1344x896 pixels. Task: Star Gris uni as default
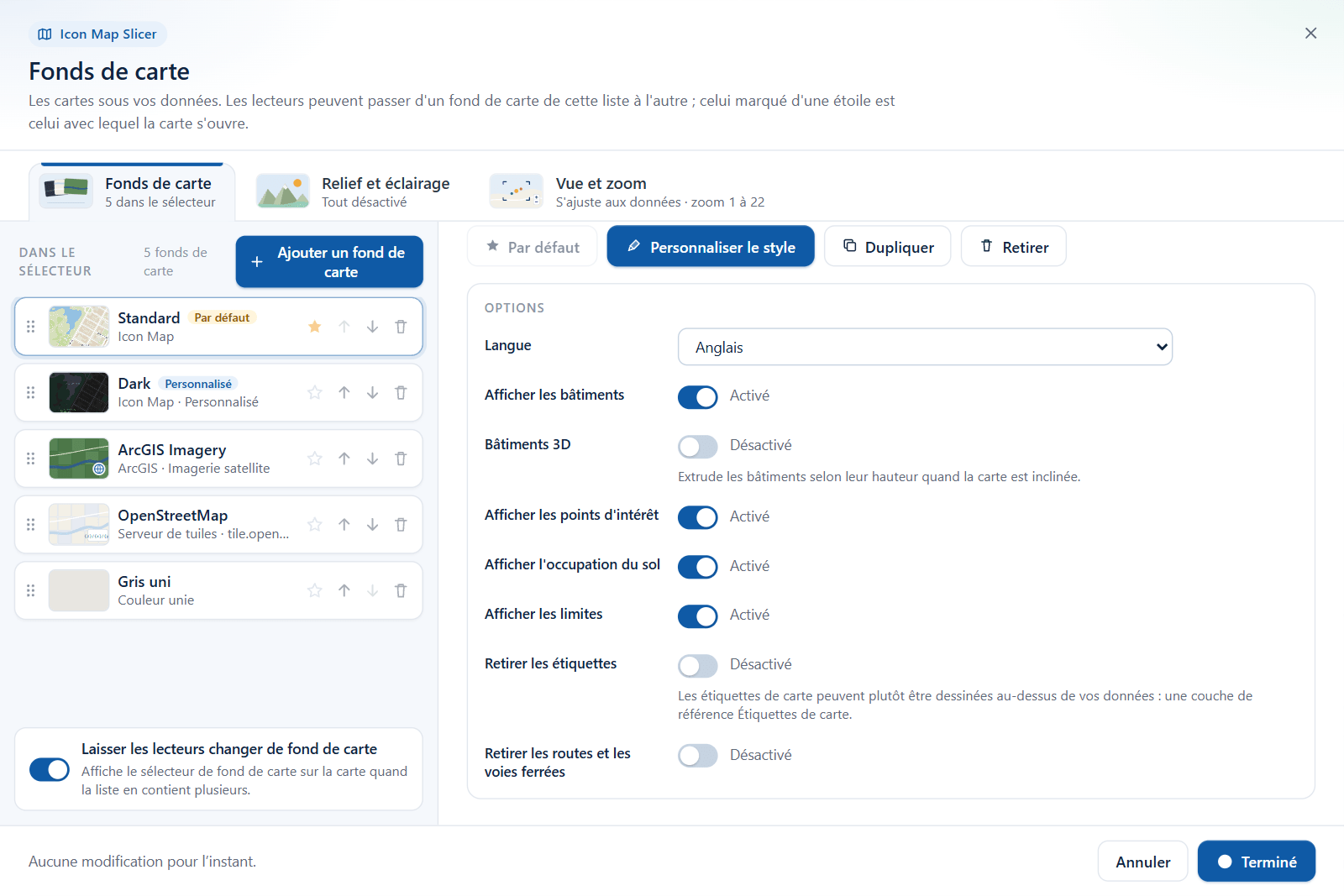click(x=315, y=590)
